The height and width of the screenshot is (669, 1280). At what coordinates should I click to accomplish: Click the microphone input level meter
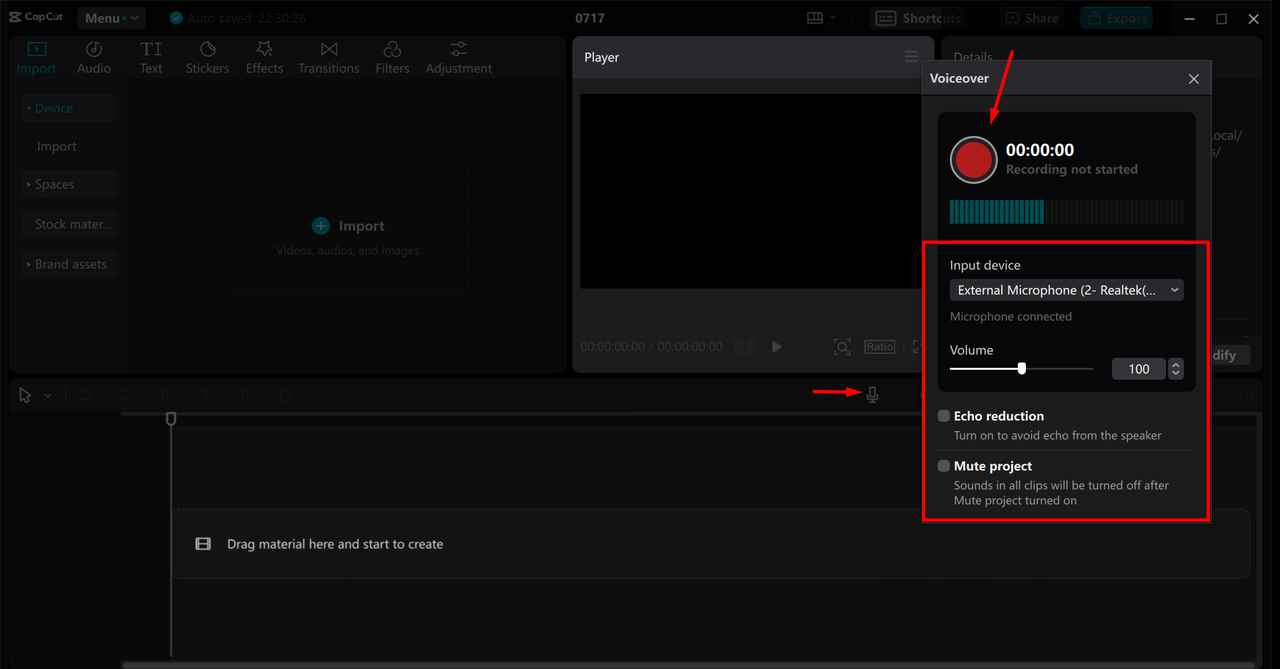coord(1066,211)
